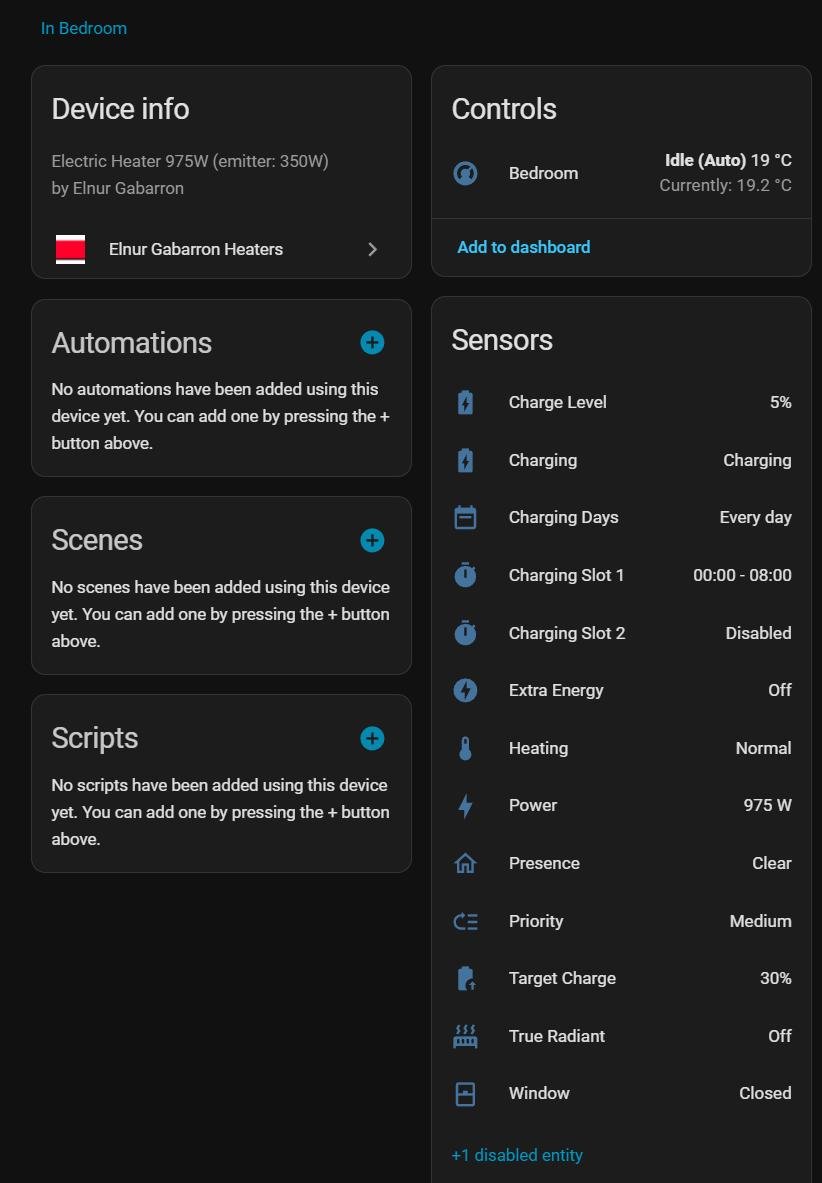The height and width of the screenshot is (1183, 822).
Task: Click the red Elnur Gabarron logo
Action: click(x=70, y=250)
